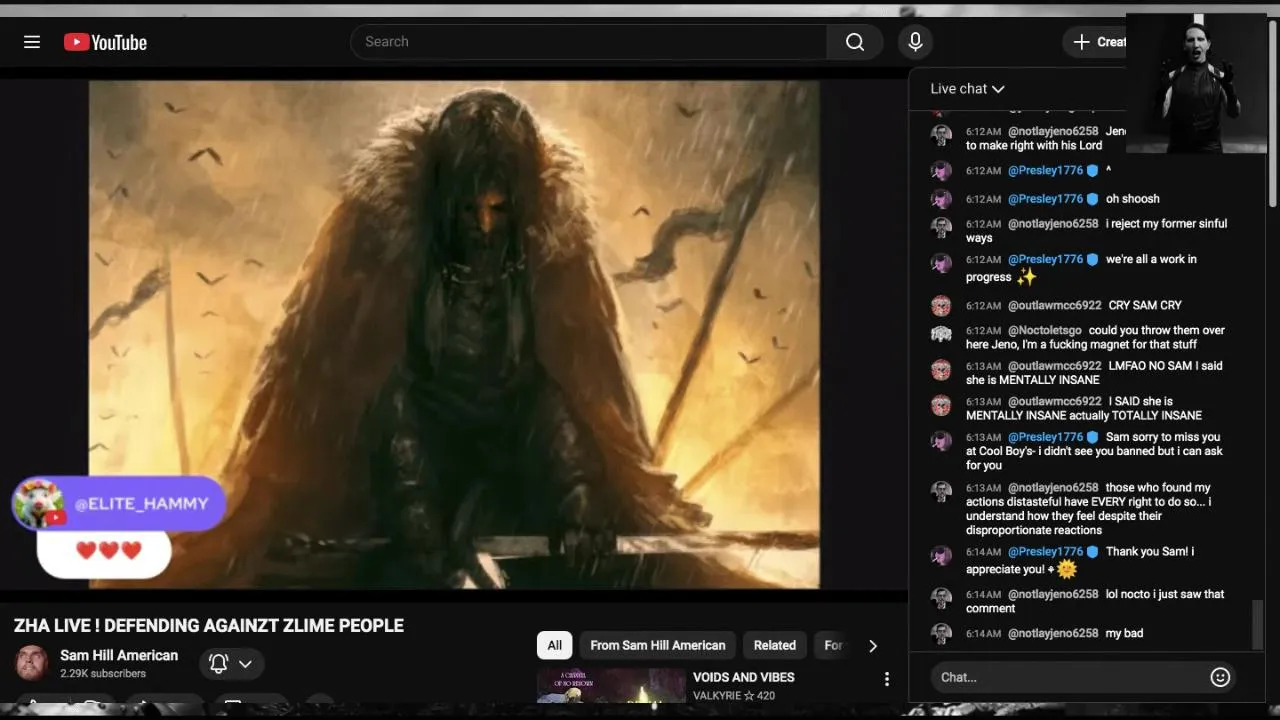Click the live chat scrollbar thumb
This screenshot has width=1280, height=720.
[1258, 625]
